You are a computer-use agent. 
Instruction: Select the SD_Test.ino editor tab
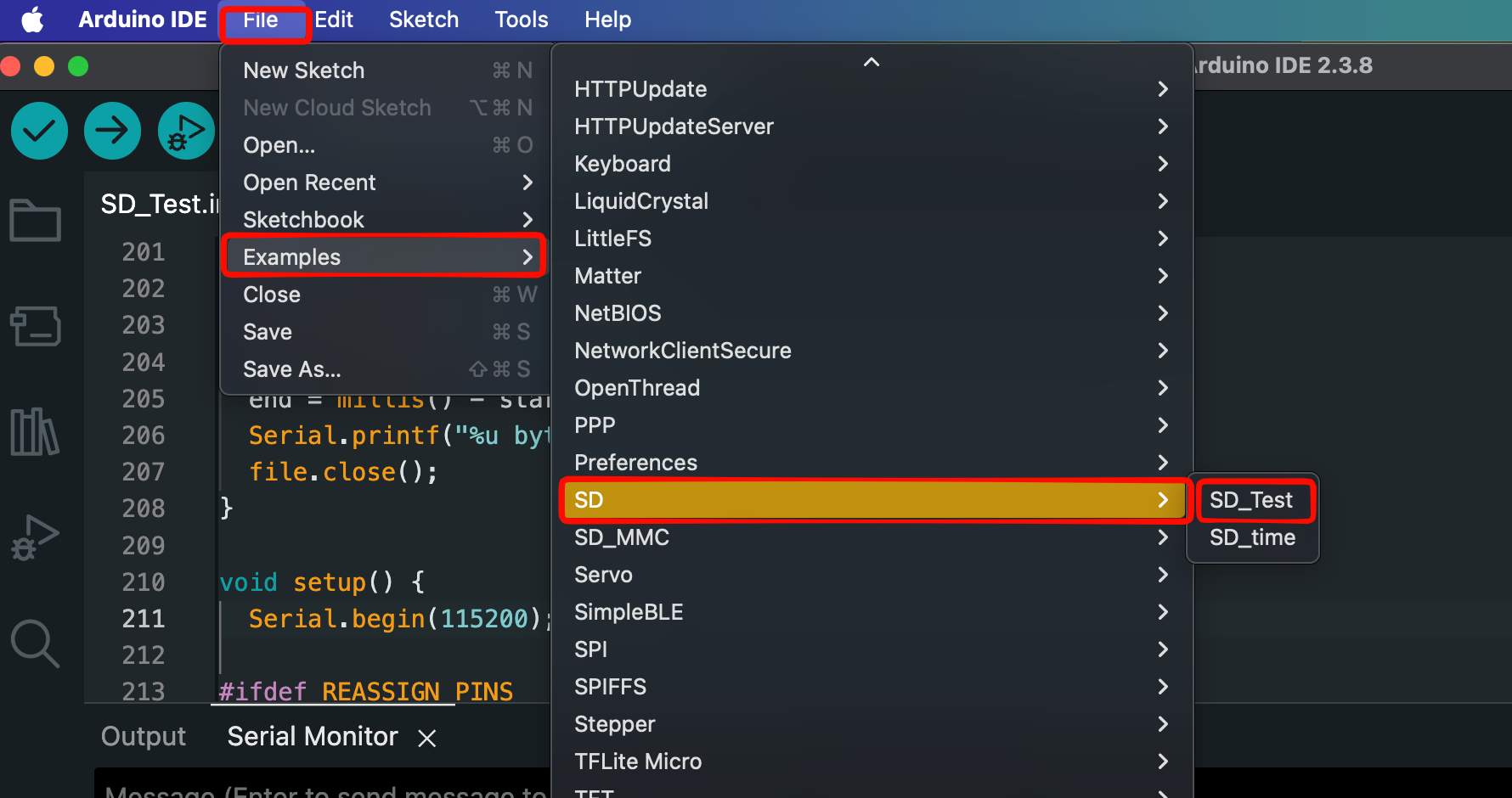tap(160, 204)
